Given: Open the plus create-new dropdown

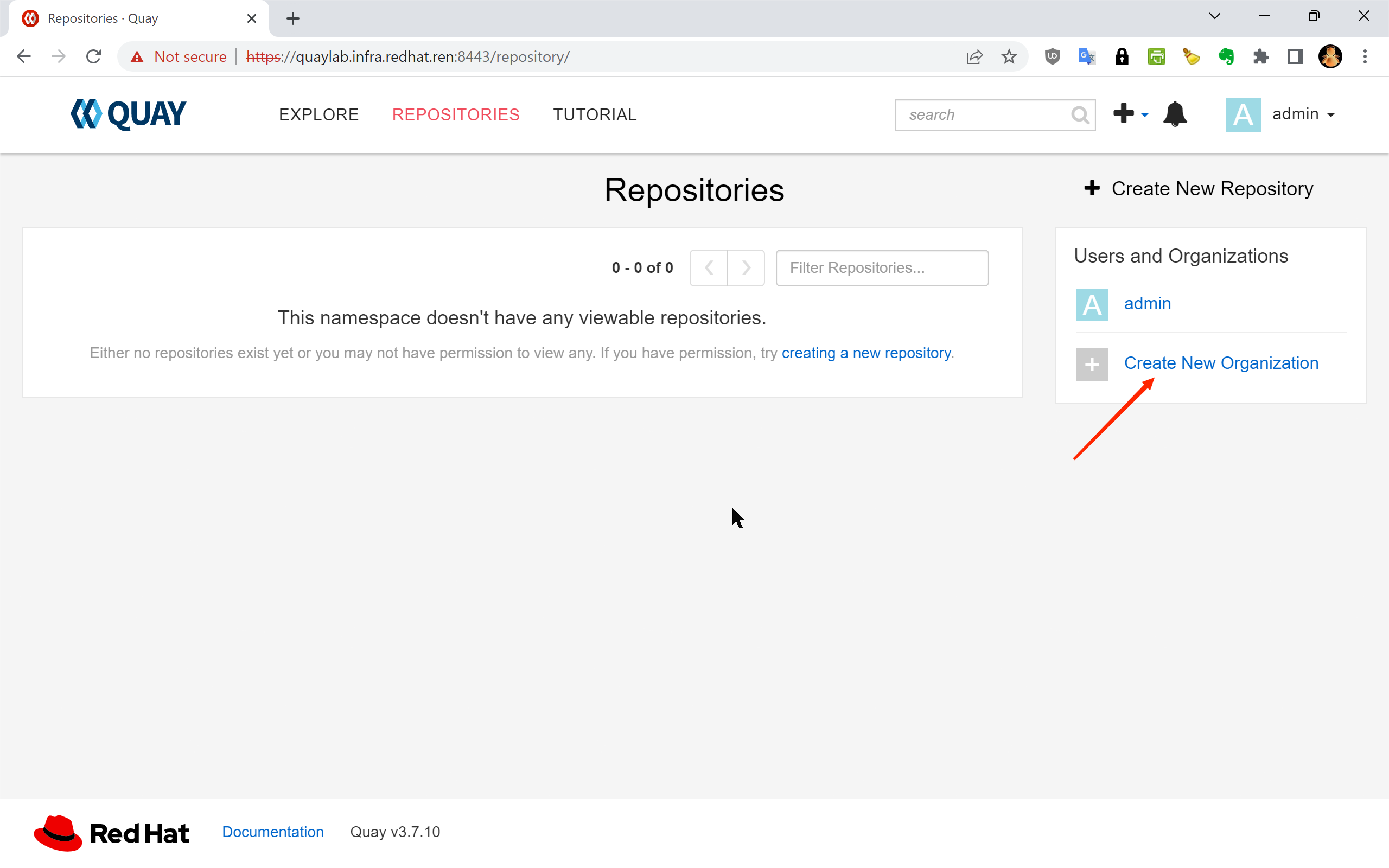Looking at the screenshot, I should [1131, 114].
